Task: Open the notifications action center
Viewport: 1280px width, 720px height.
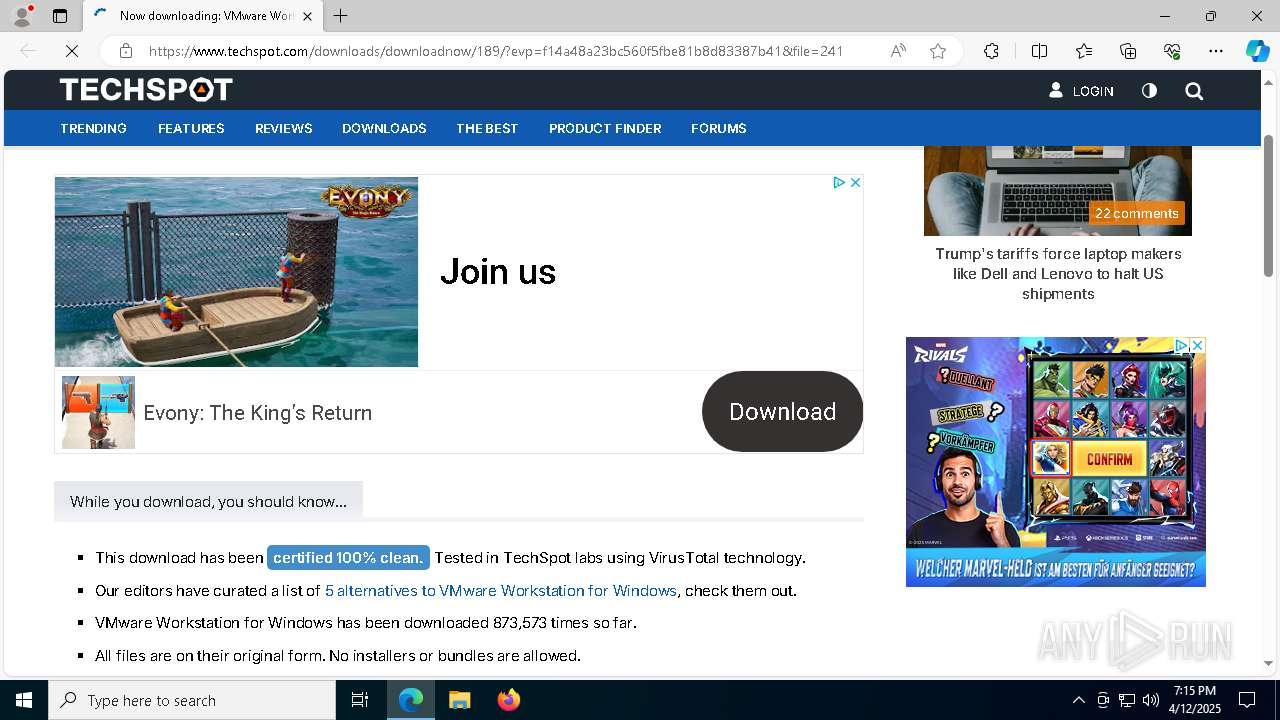Action: pos(1247,700)
